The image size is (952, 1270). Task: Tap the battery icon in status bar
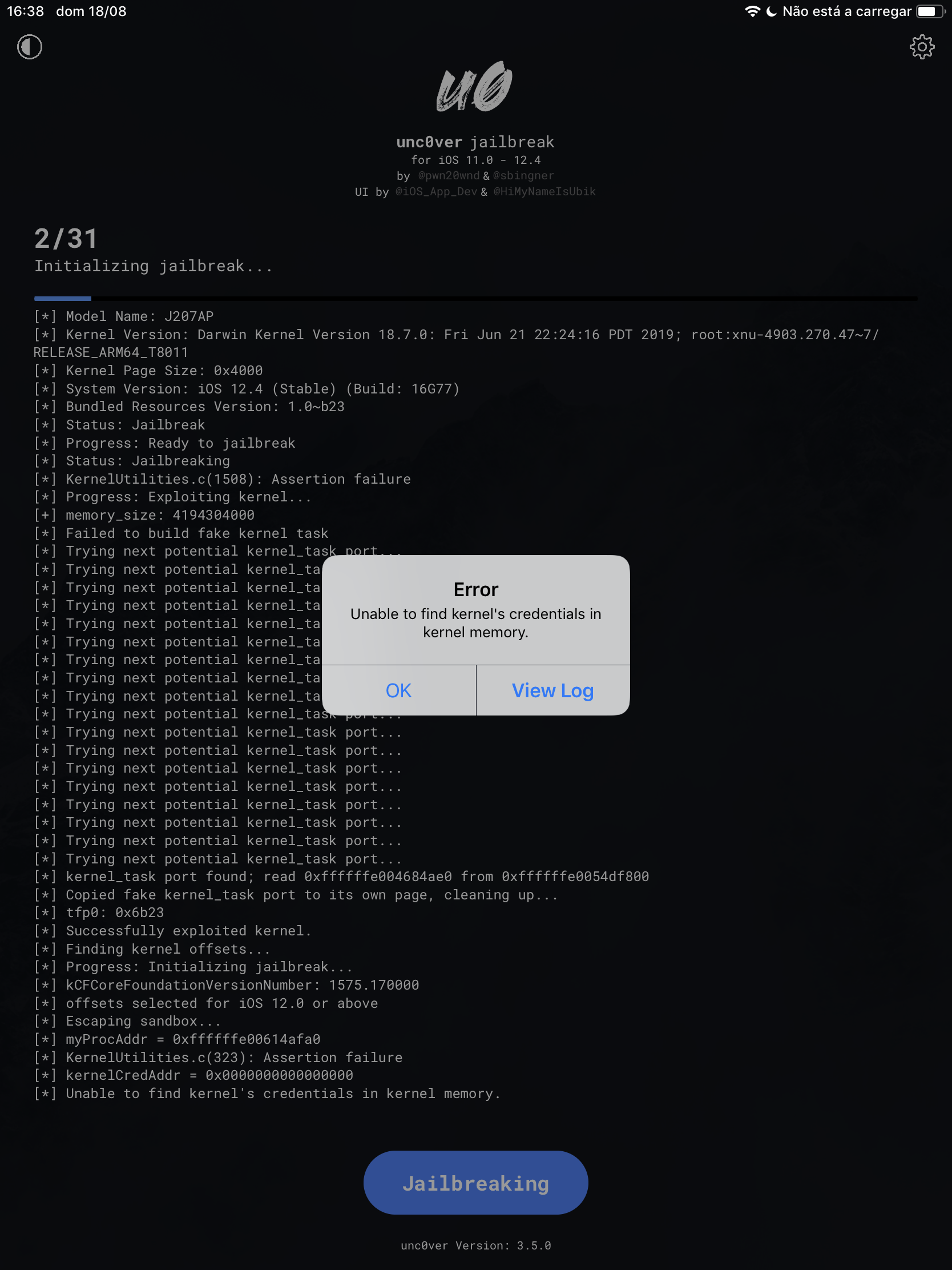click(x=930, y=11)
